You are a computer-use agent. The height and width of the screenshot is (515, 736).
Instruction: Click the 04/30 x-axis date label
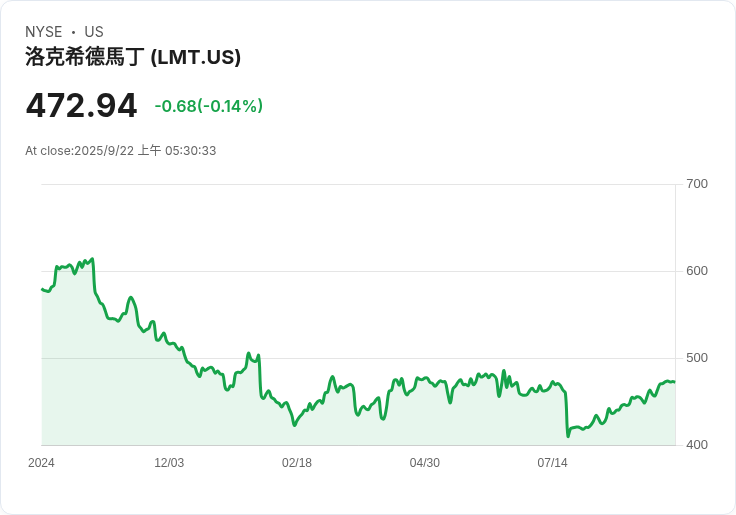[x=425, y=463]
